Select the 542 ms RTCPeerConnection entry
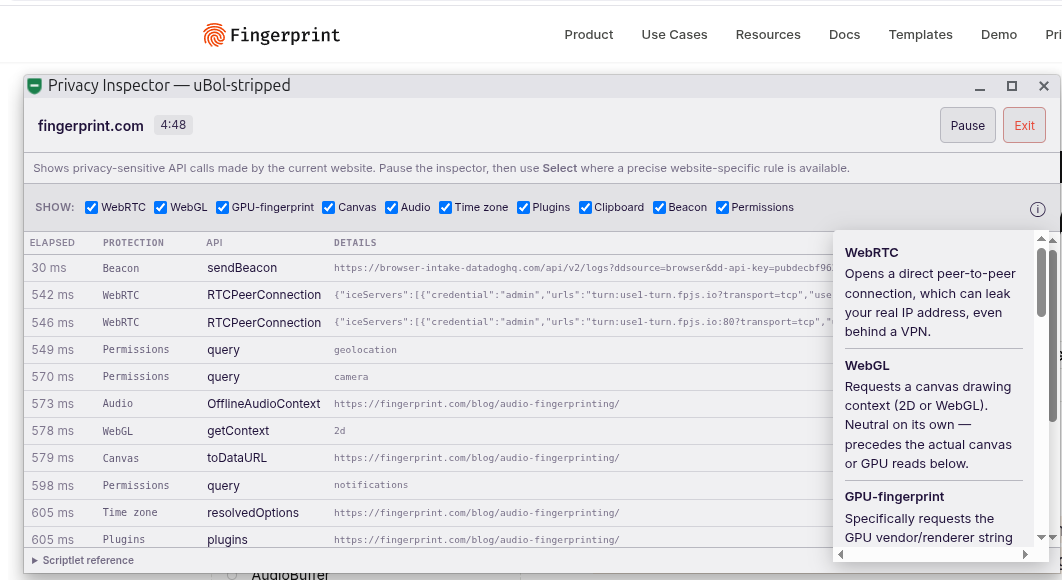Viewport: 1062px width, 580px height. (x=429, y=295)
